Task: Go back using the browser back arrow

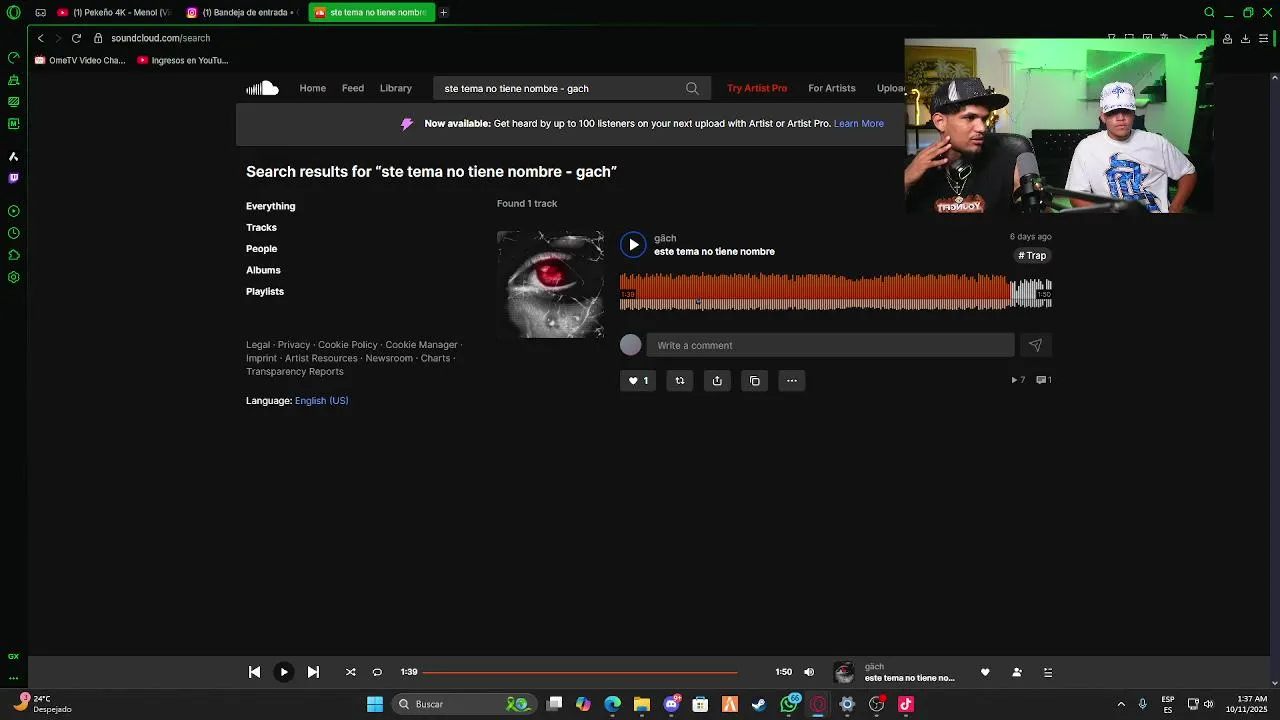Action: [40, 38]
